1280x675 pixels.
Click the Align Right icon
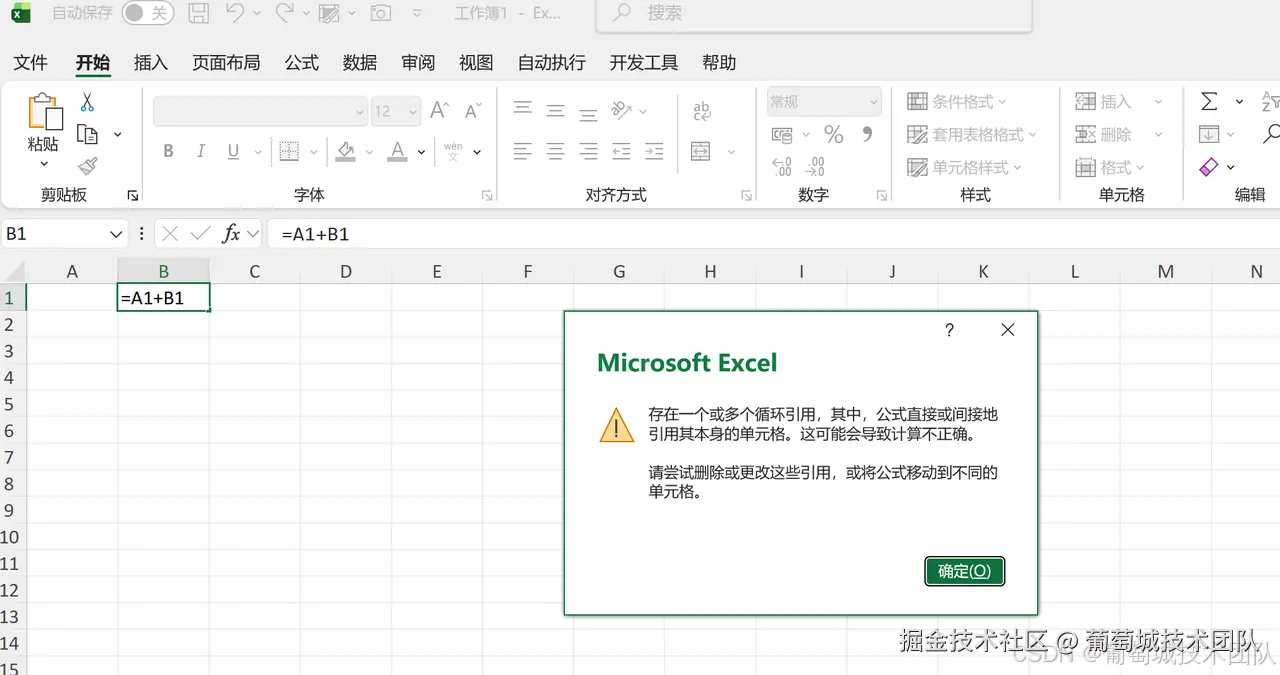tap(588, 152)
